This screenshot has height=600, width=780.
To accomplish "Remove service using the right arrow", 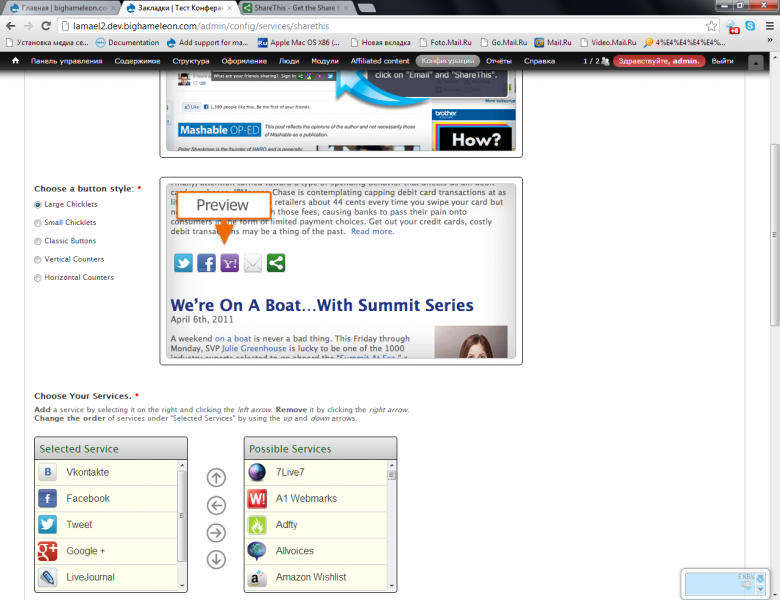I will [216, 533].
